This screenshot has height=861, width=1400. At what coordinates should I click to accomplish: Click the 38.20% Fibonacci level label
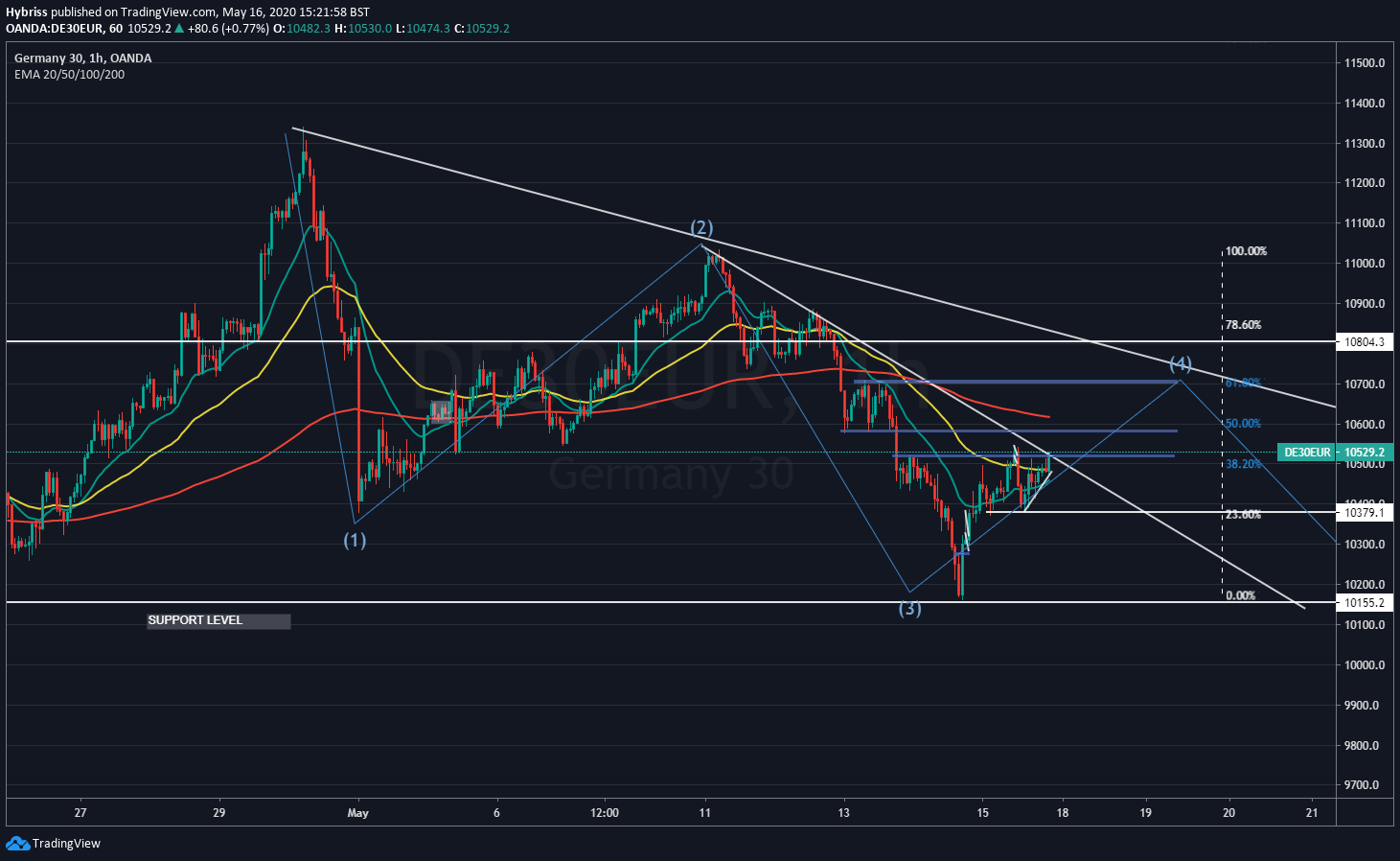point(1243,464)
